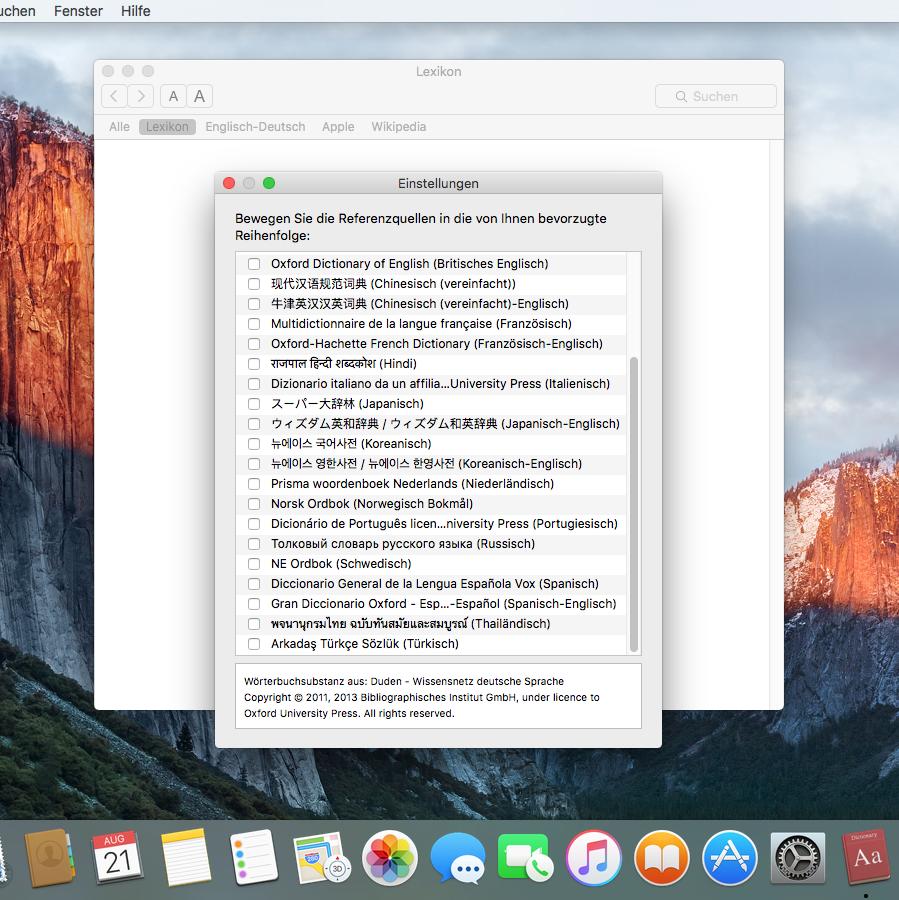Select the スーパー大辞林 (Japanisch) row text

click(347, 404)
